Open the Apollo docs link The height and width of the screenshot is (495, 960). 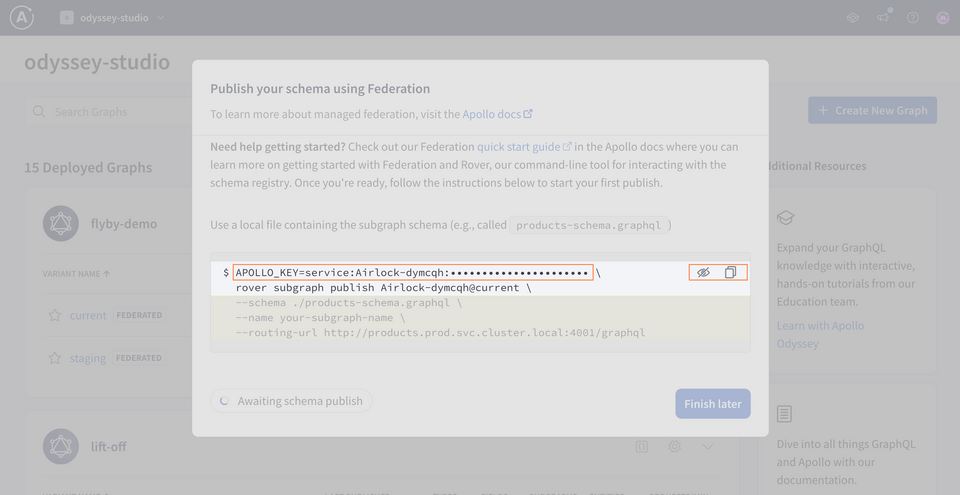click(x=497, y=114)
